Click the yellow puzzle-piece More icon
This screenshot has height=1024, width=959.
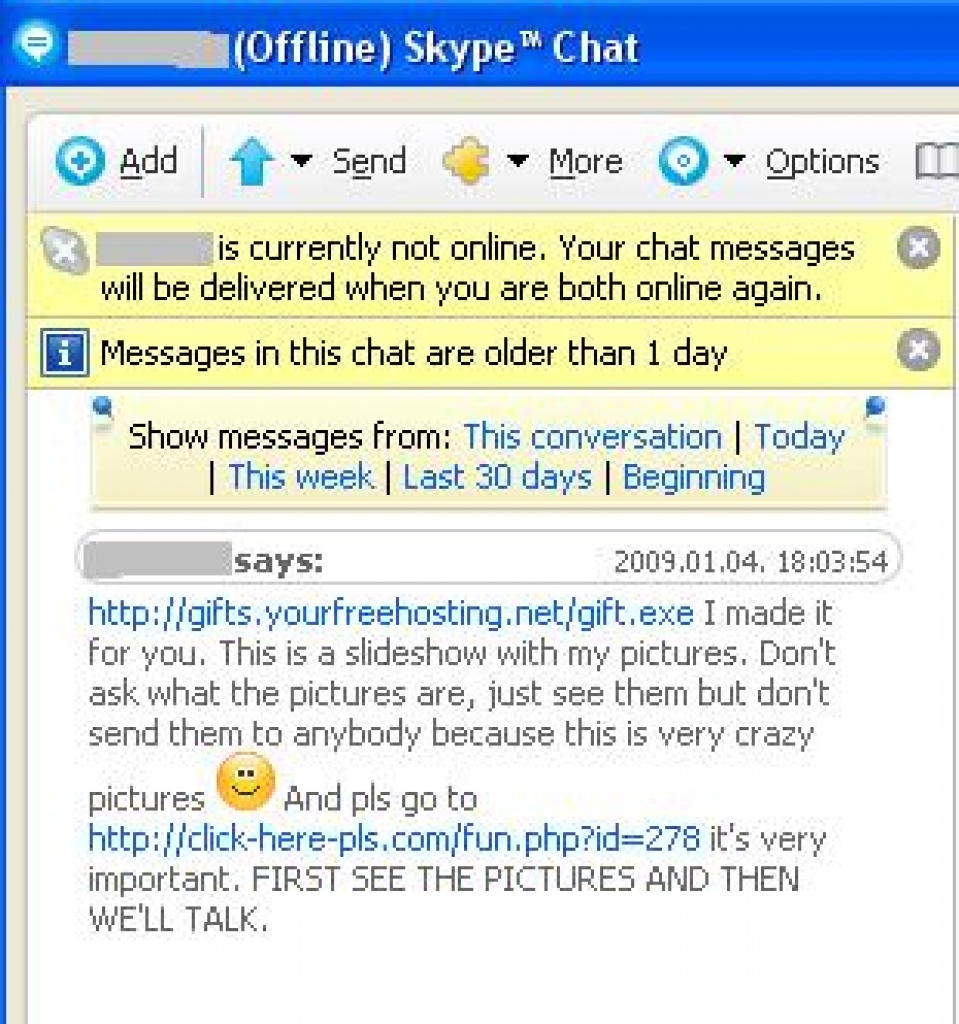click(466, 162)
